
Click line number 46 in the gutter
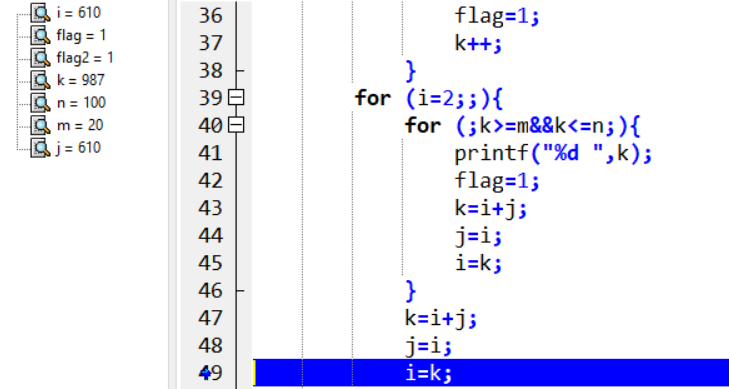coord(211,290)
